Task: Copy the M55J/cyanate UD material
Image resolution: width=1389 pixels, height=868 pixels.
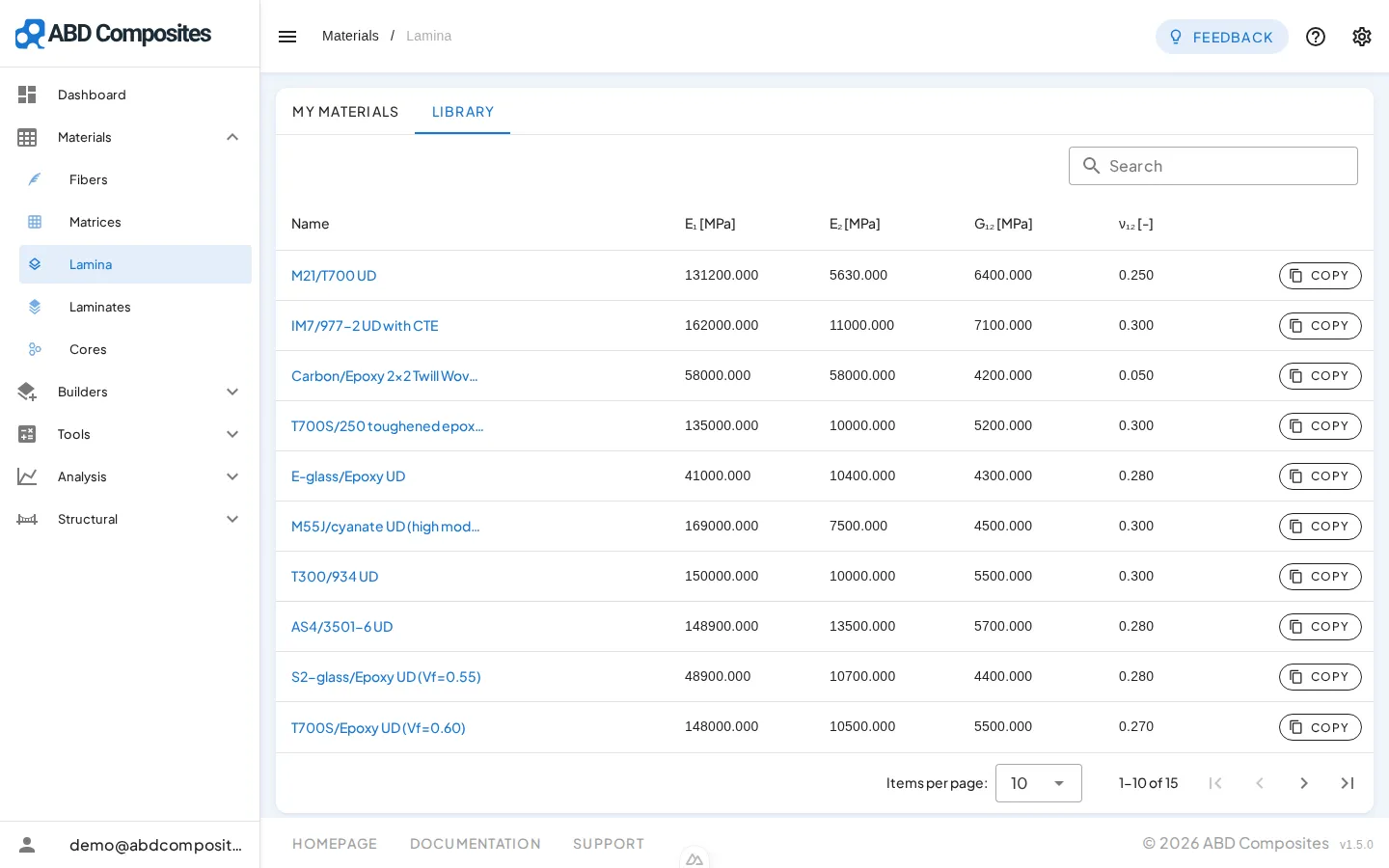Action: point(1321,527)
